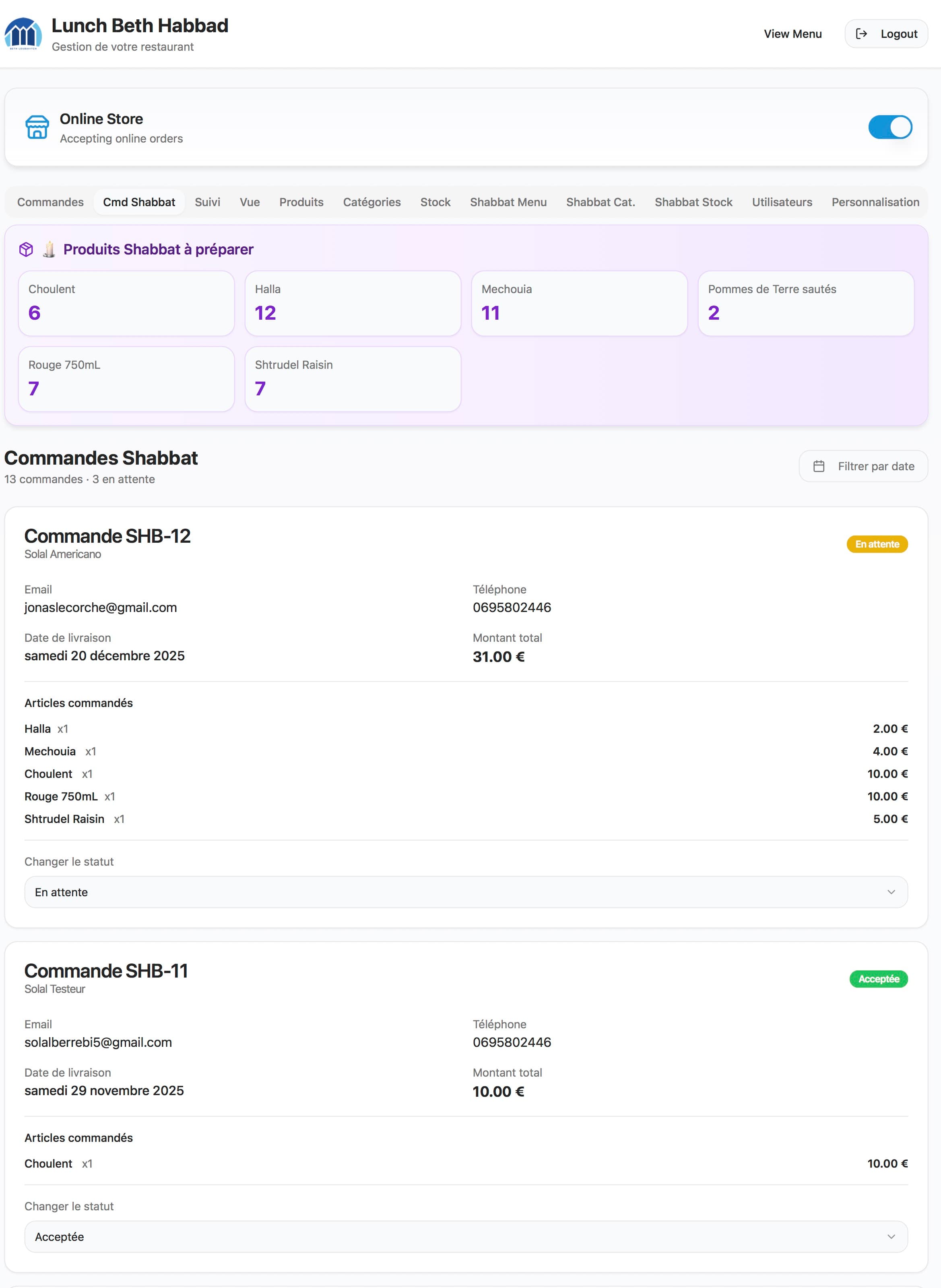Click the View Menu link
Viewport: 941px width, 1288px height.
[792, 33]
